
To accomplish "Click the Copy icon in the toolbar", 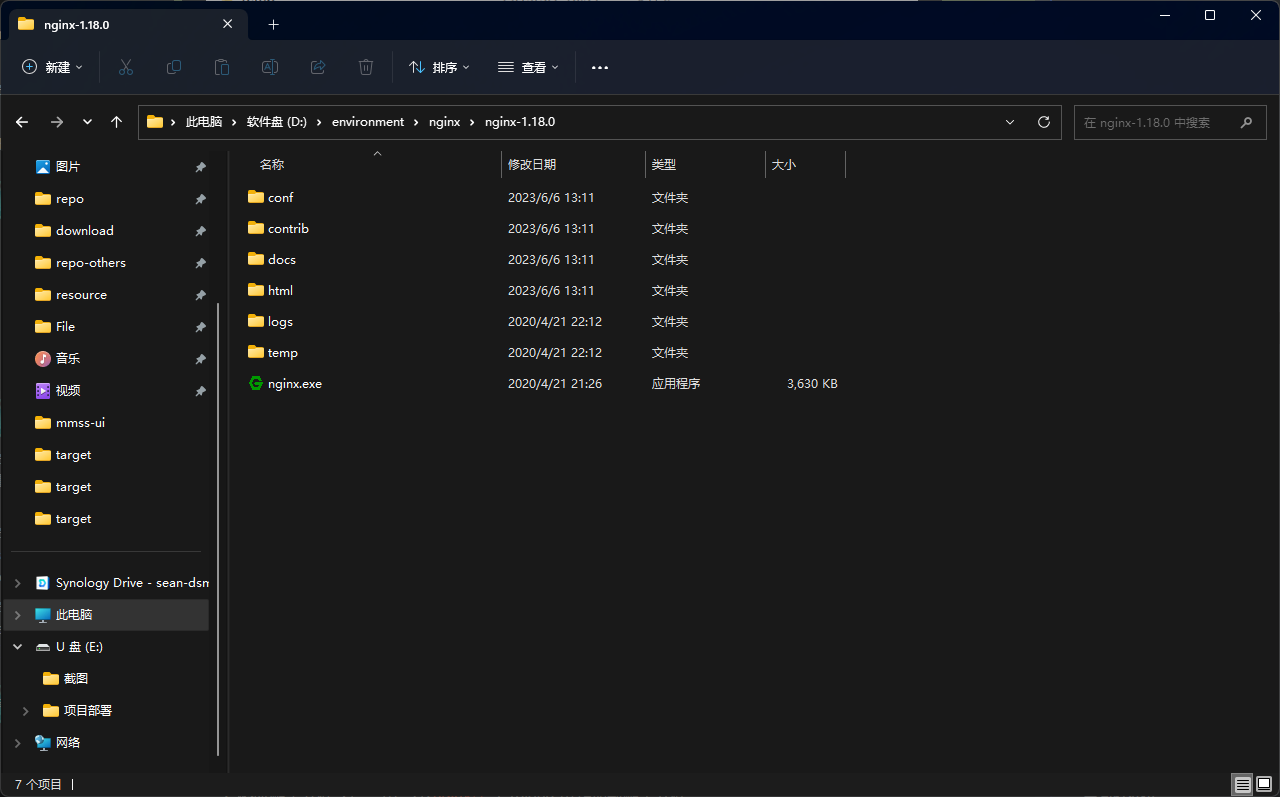I will point(173,67).
